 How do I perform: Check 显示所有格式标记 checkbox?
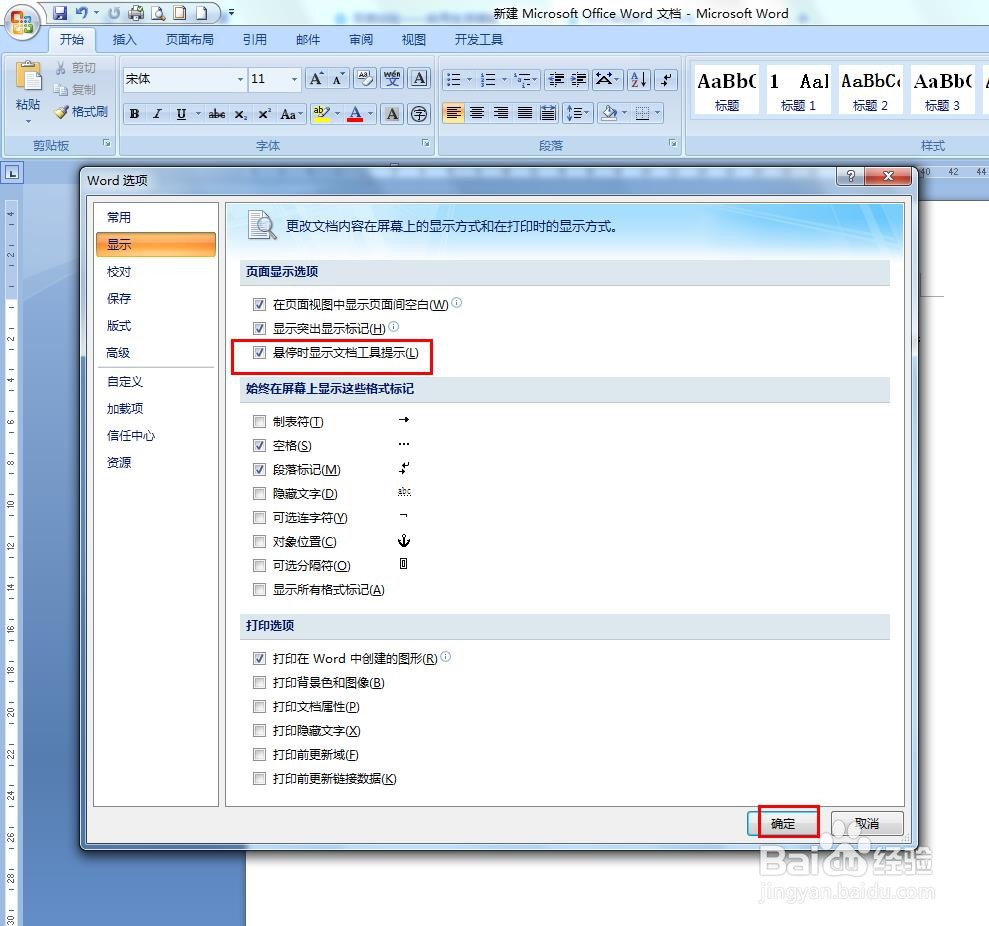pos(259,589)
